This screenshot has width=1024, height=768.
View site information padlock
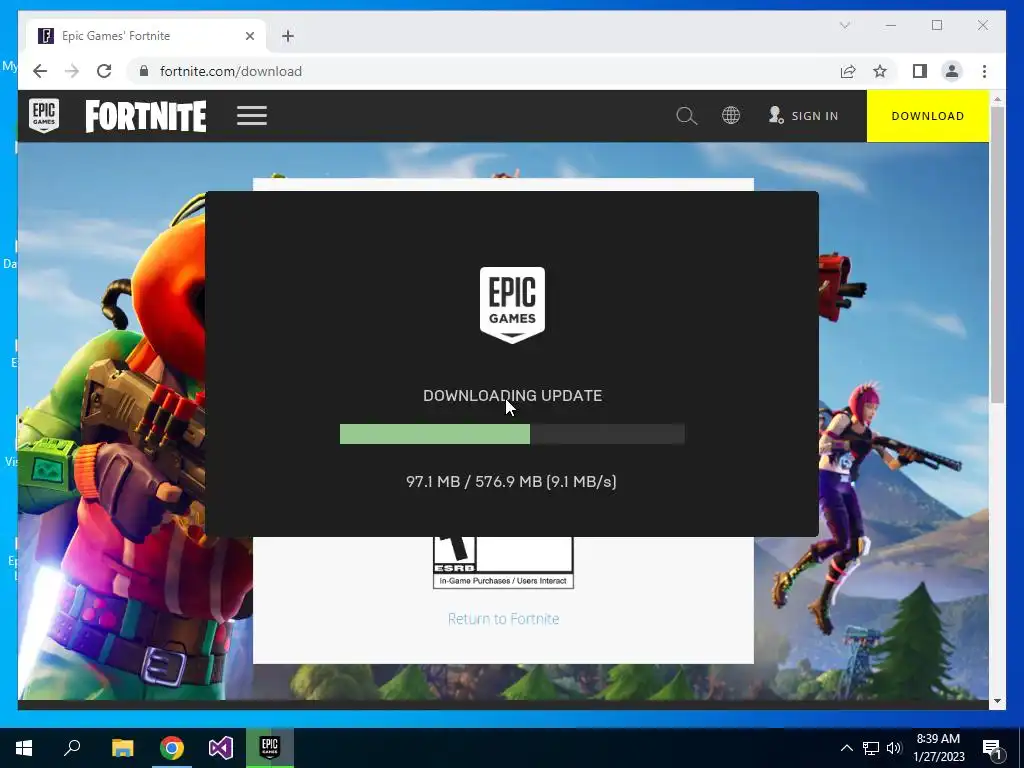(x=144, y=71)
